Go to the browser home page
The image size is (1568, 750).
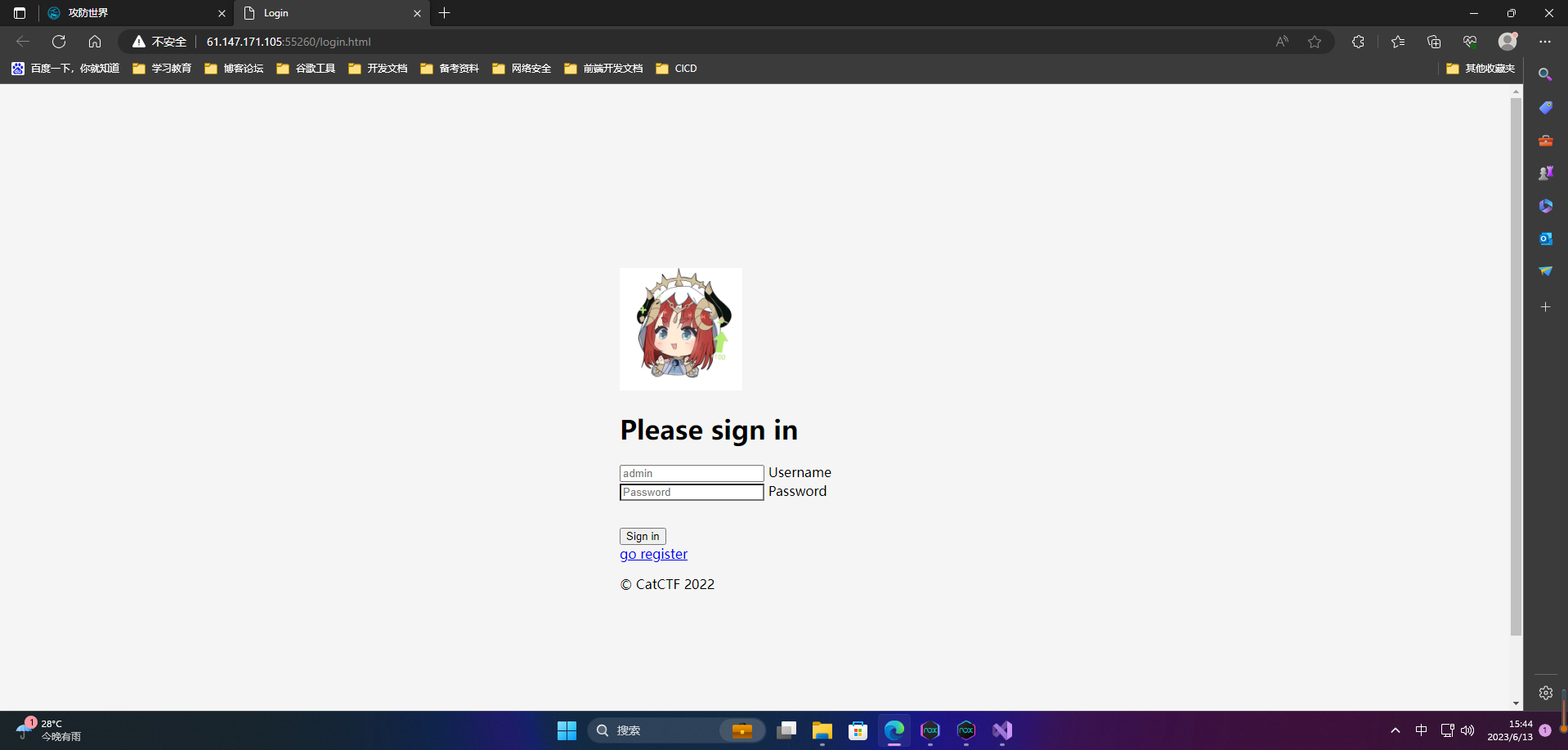pos(95,42)
